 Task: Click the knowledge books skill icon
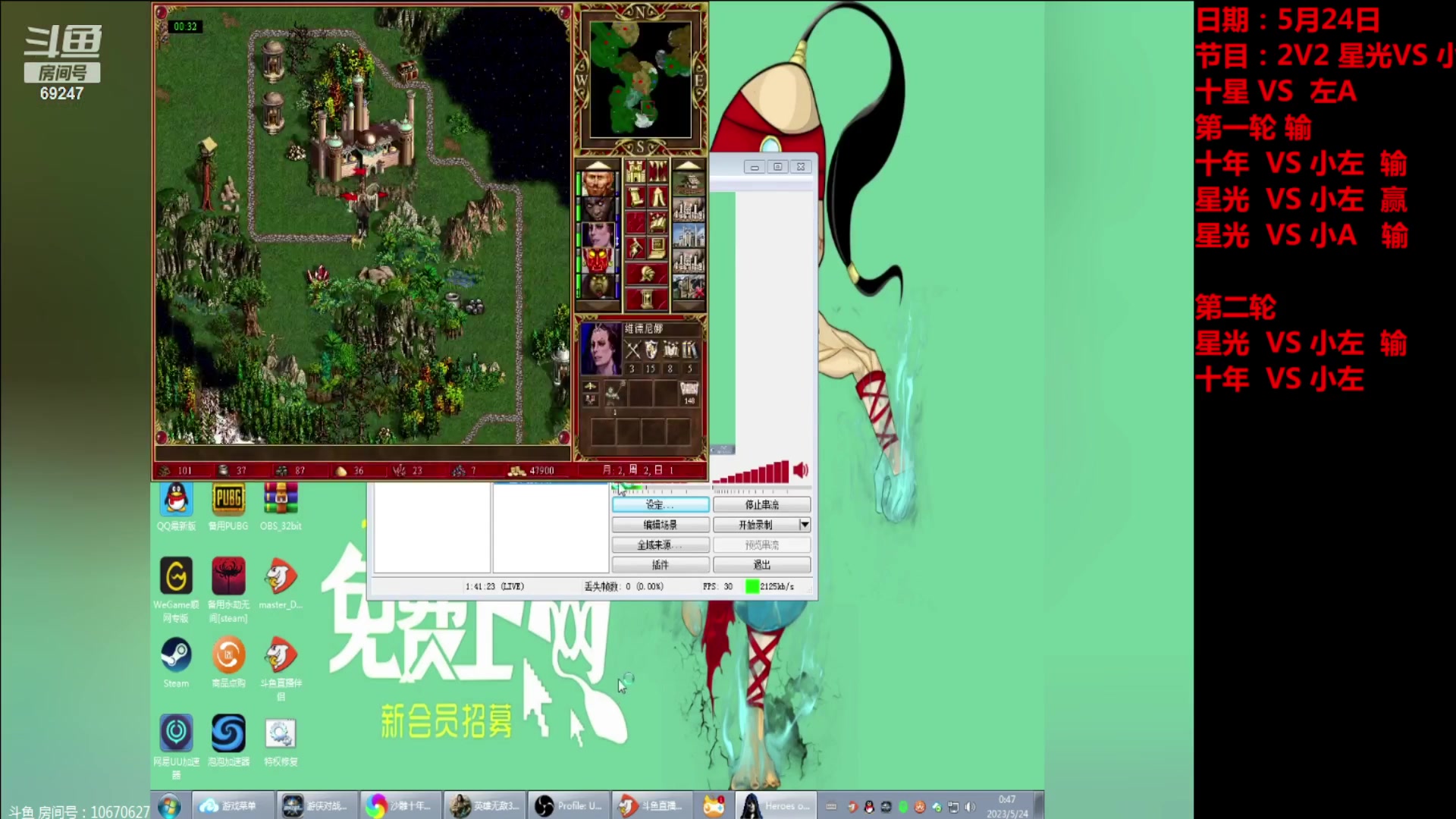689,350
